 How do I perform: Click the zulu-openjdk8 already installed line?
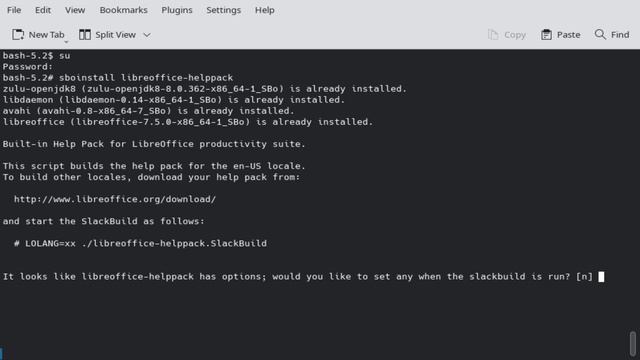[x=204, y=89]
